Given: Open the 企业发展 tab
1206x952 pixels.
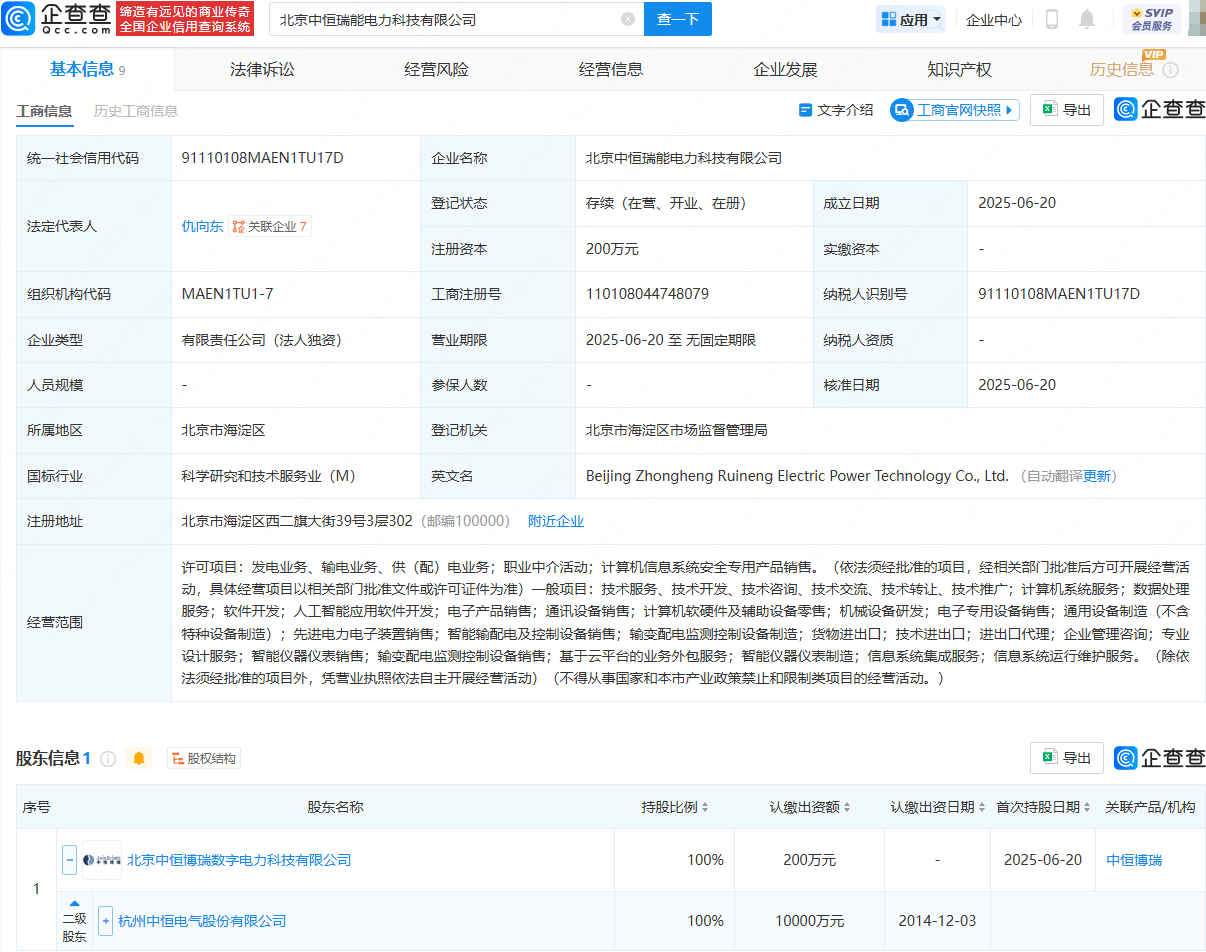Looking at the screenshot, I should click(785, 69).
